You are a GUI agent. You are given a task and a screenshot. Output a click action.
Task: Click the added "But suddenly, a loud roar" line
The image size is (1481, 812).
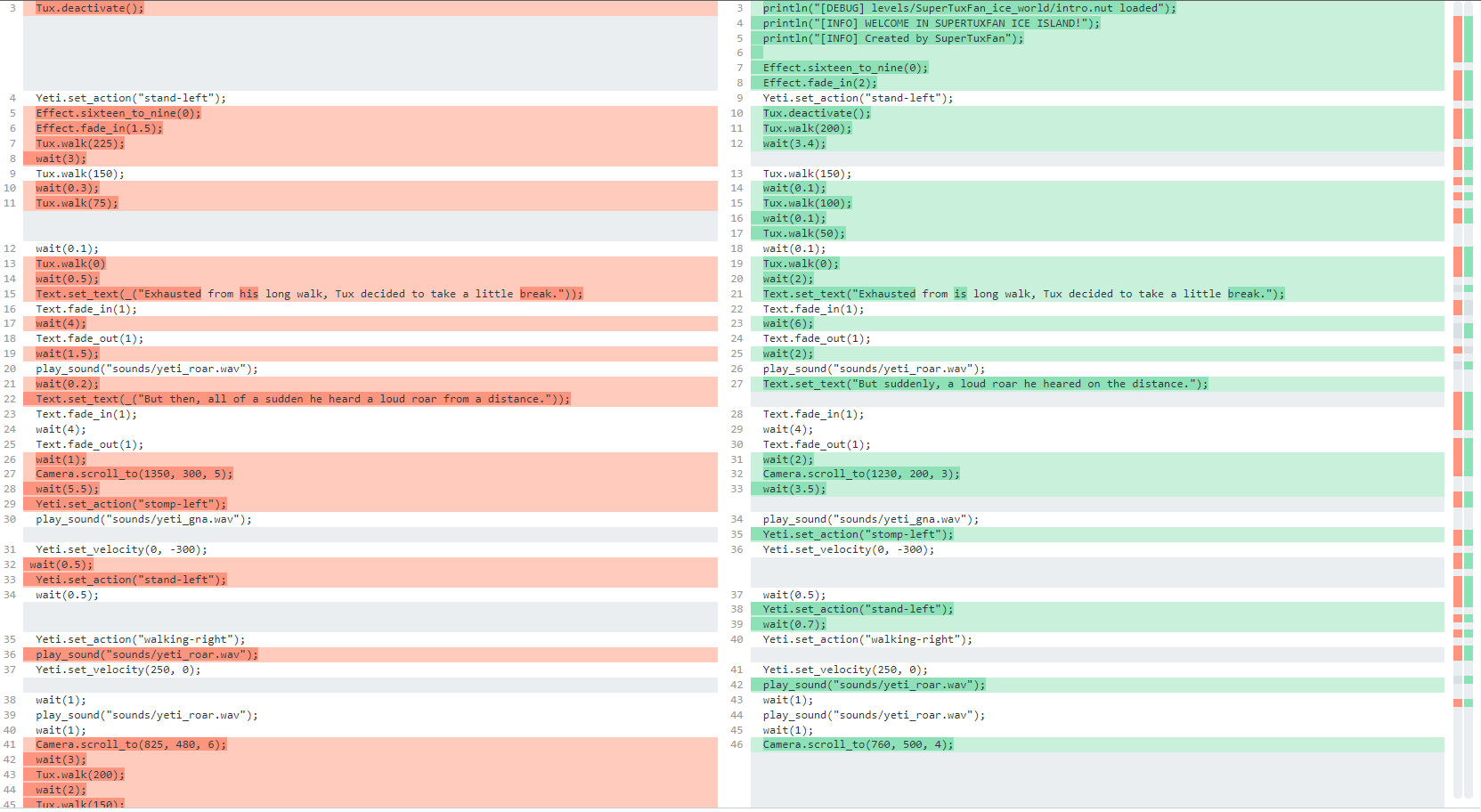pyautogui.click(x=985, y=384)
